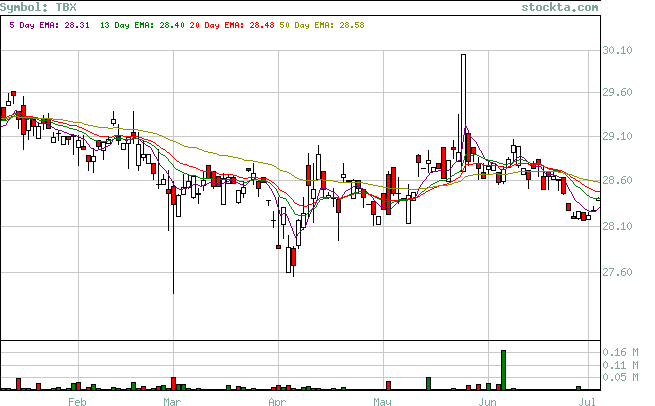The image size is (655, 406).
Task: Click the Jul month label
Action: click(x=587, y=401)
